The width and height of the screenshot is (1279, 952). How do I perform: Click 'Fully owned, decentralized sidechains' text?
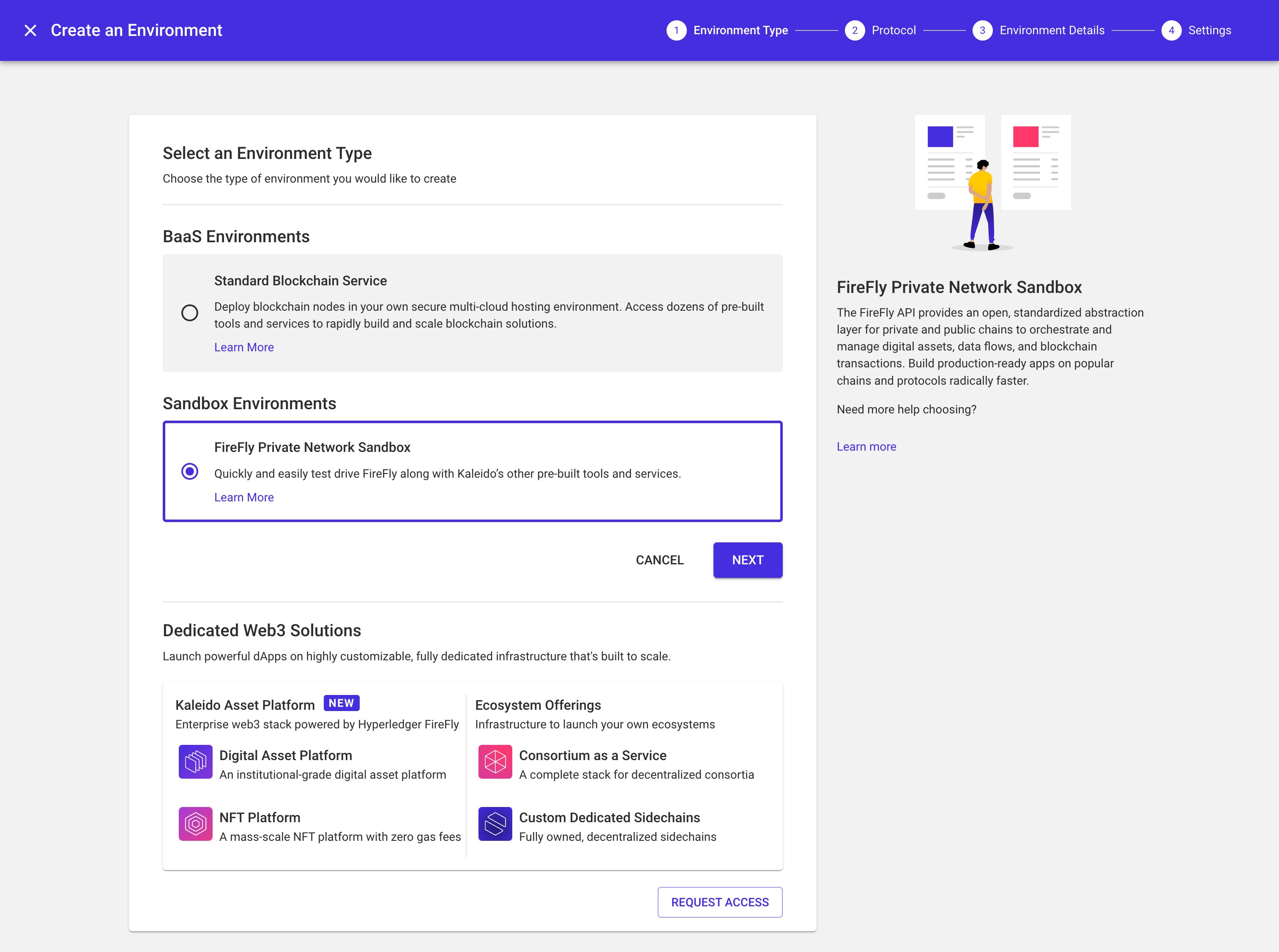pos(617,837)
